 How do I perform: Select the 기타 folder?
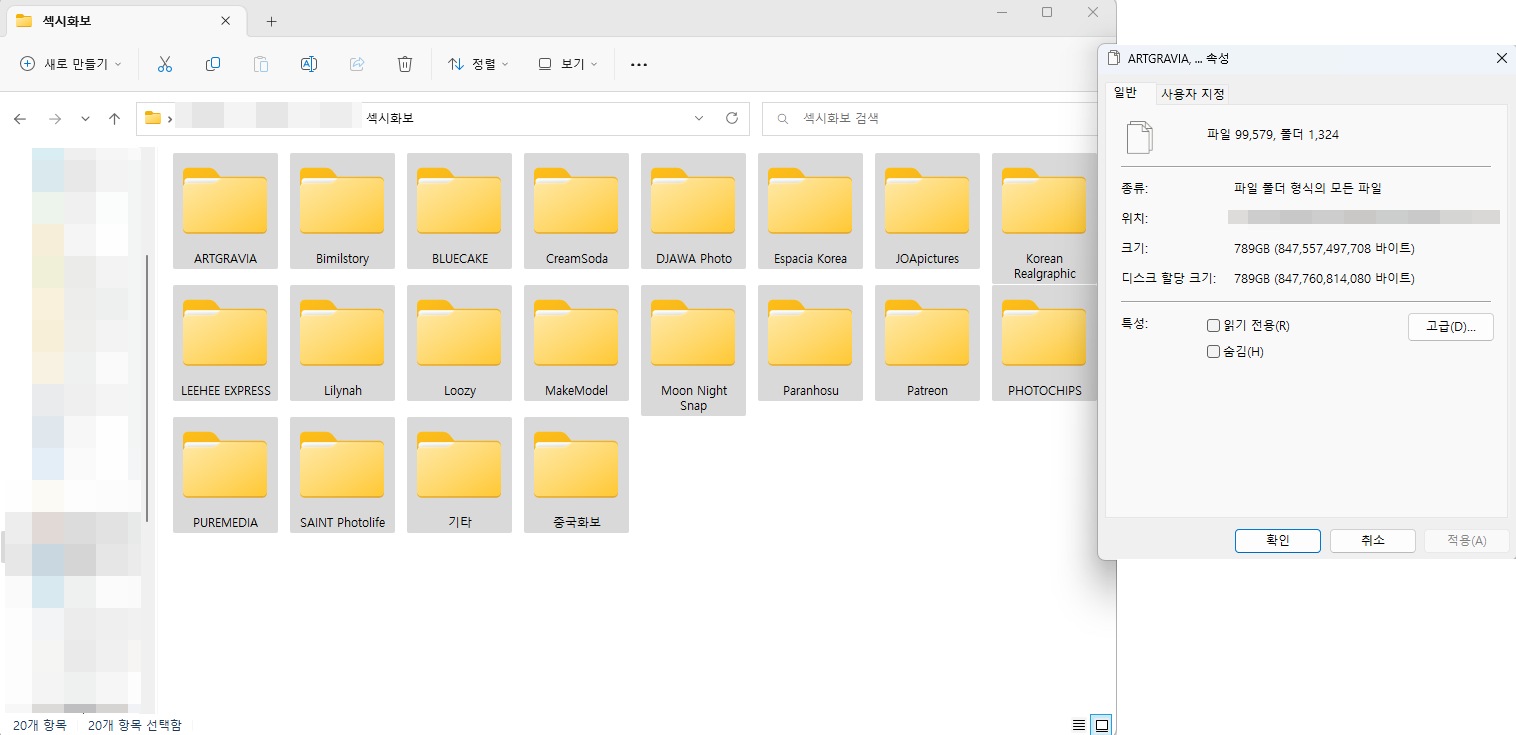click(x=459, y=475)
